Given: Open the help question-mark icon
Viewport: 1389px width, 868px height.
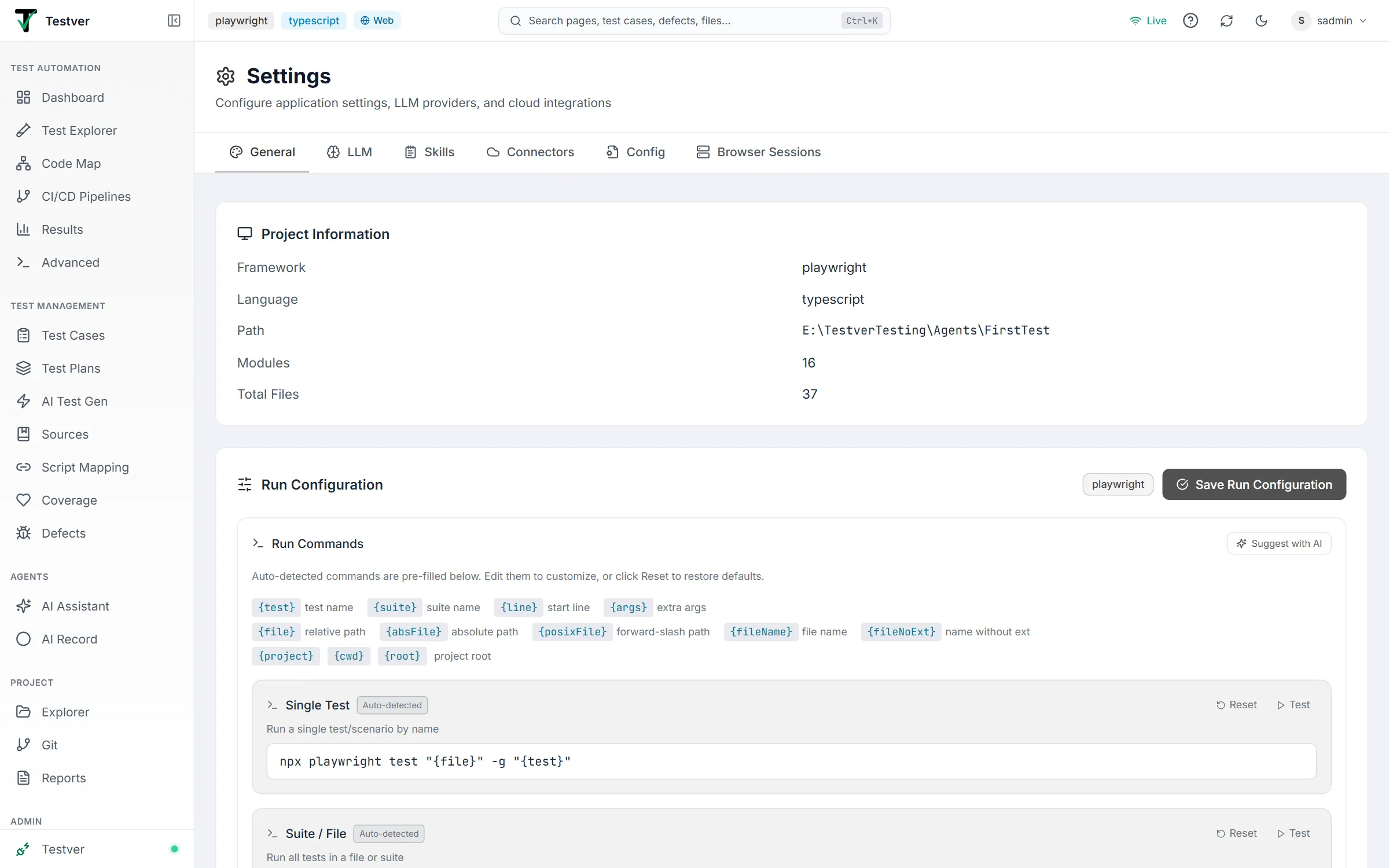Looking at the screenshot, I should (x=1190, y=21).
